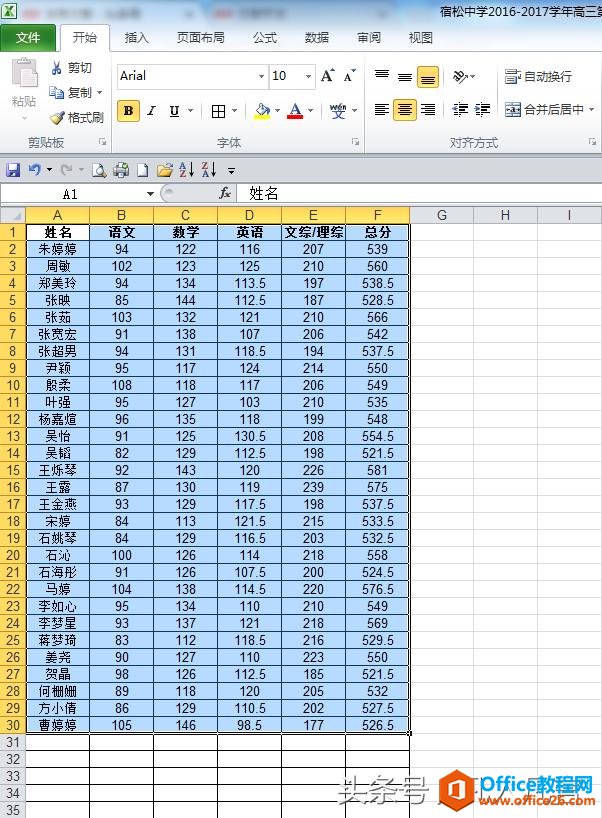Toggle middle vertical align
The image size is (602, 818).
point(405,77)
